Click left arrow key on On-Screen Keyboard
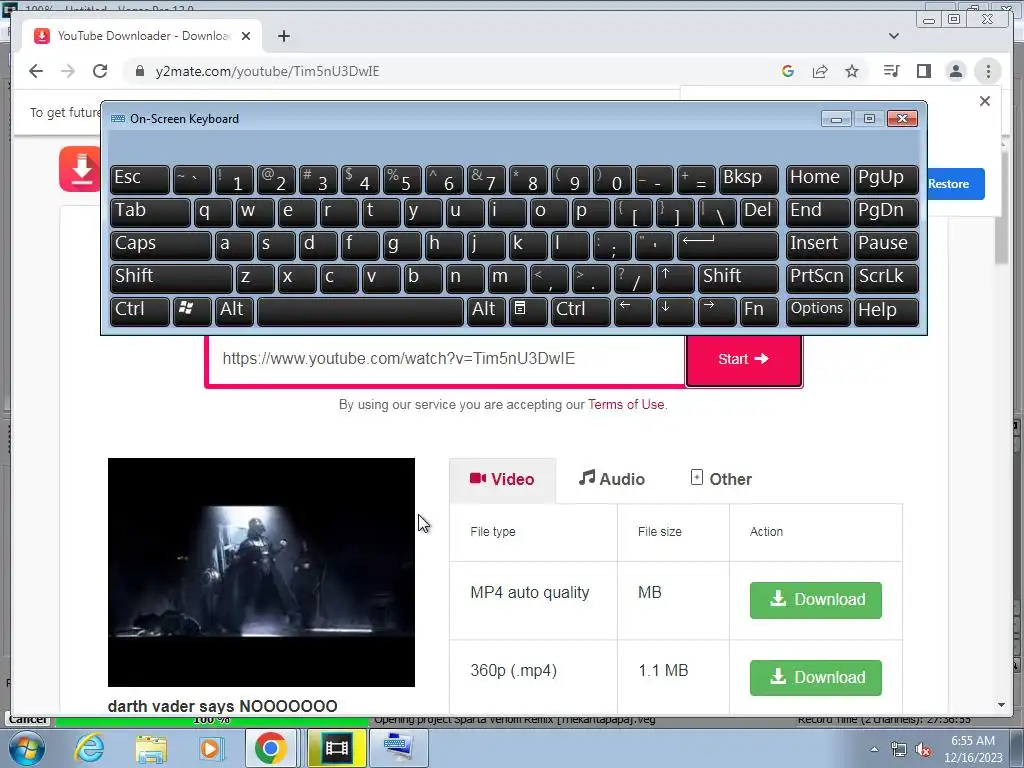This screenshot has height=768, width=1024. coord(633,311)
